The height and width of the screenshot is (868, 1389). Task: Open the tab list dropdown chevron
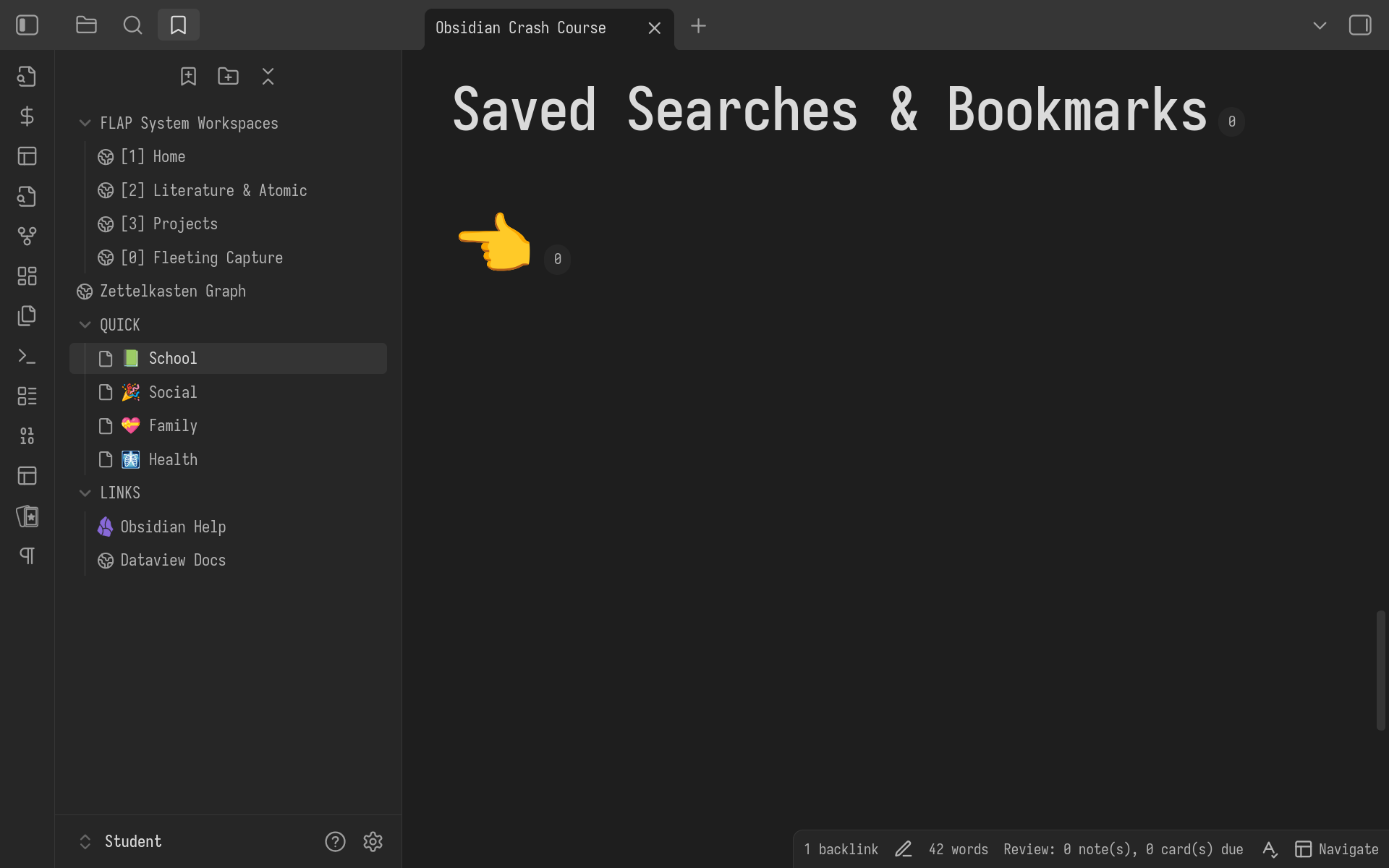pyautogui.click(x=1320, y=25)
